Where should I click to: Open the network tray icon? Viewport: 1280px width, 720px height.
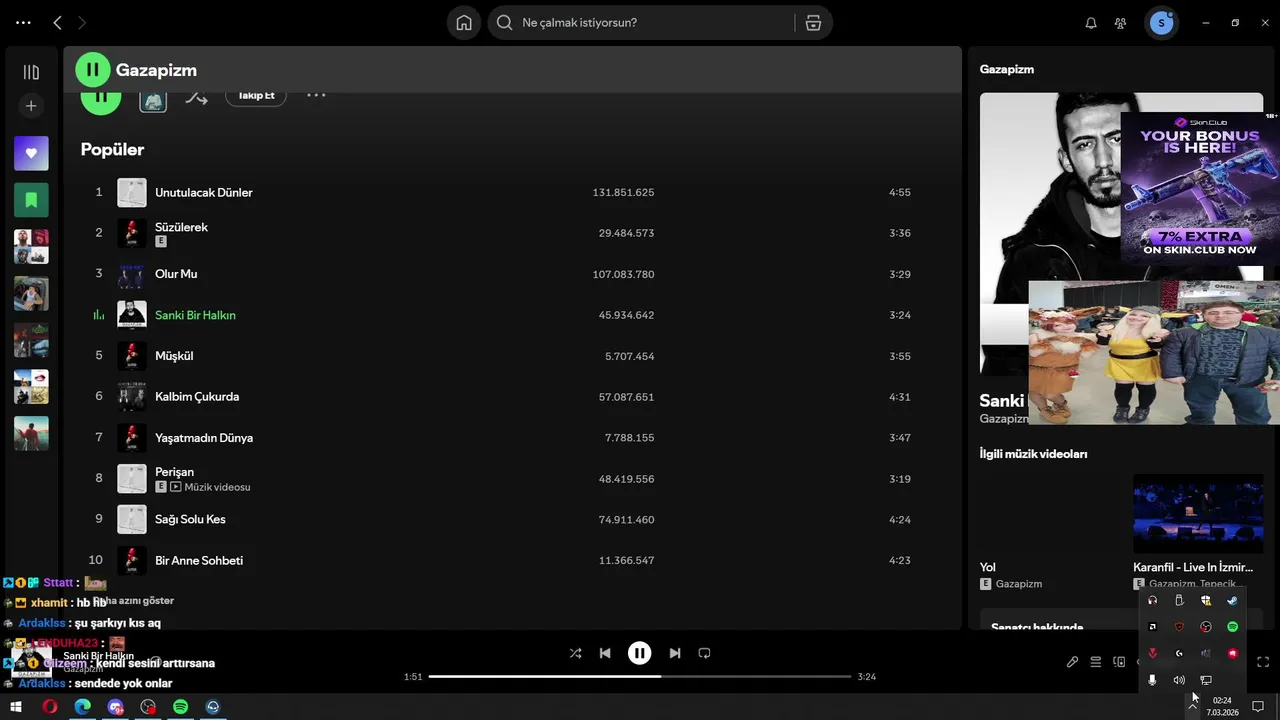coord(1206,680)
